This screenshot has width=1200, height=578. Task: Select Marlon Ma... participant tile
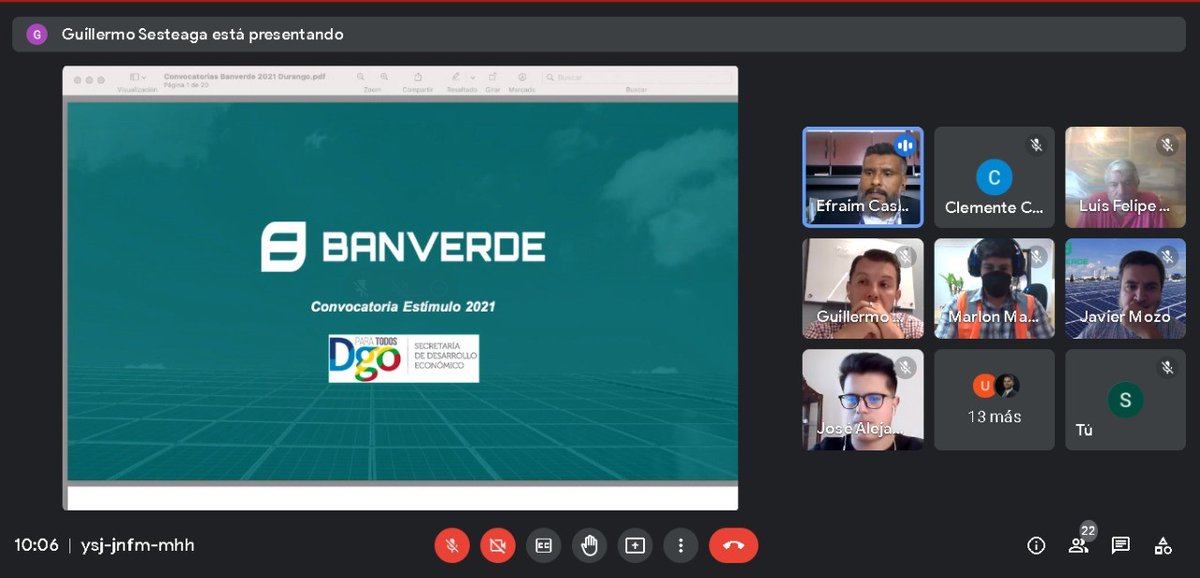pyautogui.click(x=994, y=288)
